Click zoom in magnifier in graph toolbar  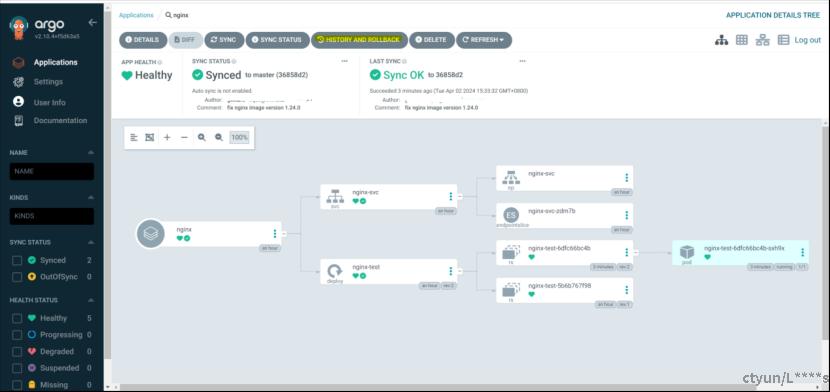point(202,138)
